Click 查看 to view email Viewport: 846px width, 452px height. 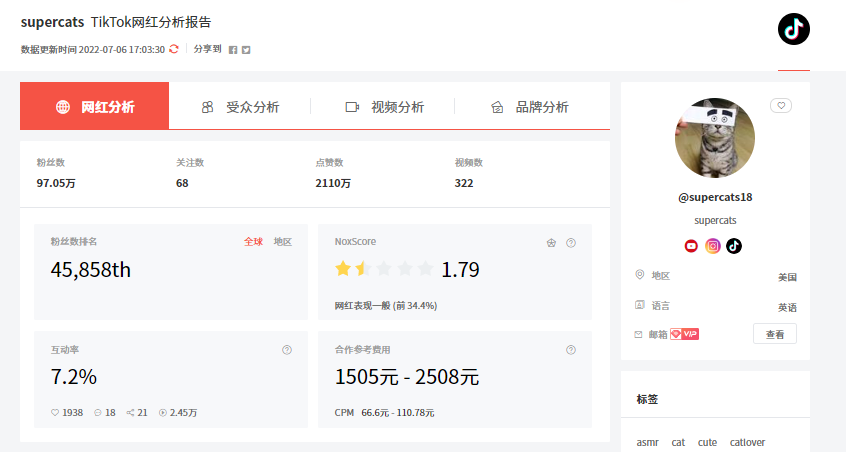[775, 334]
